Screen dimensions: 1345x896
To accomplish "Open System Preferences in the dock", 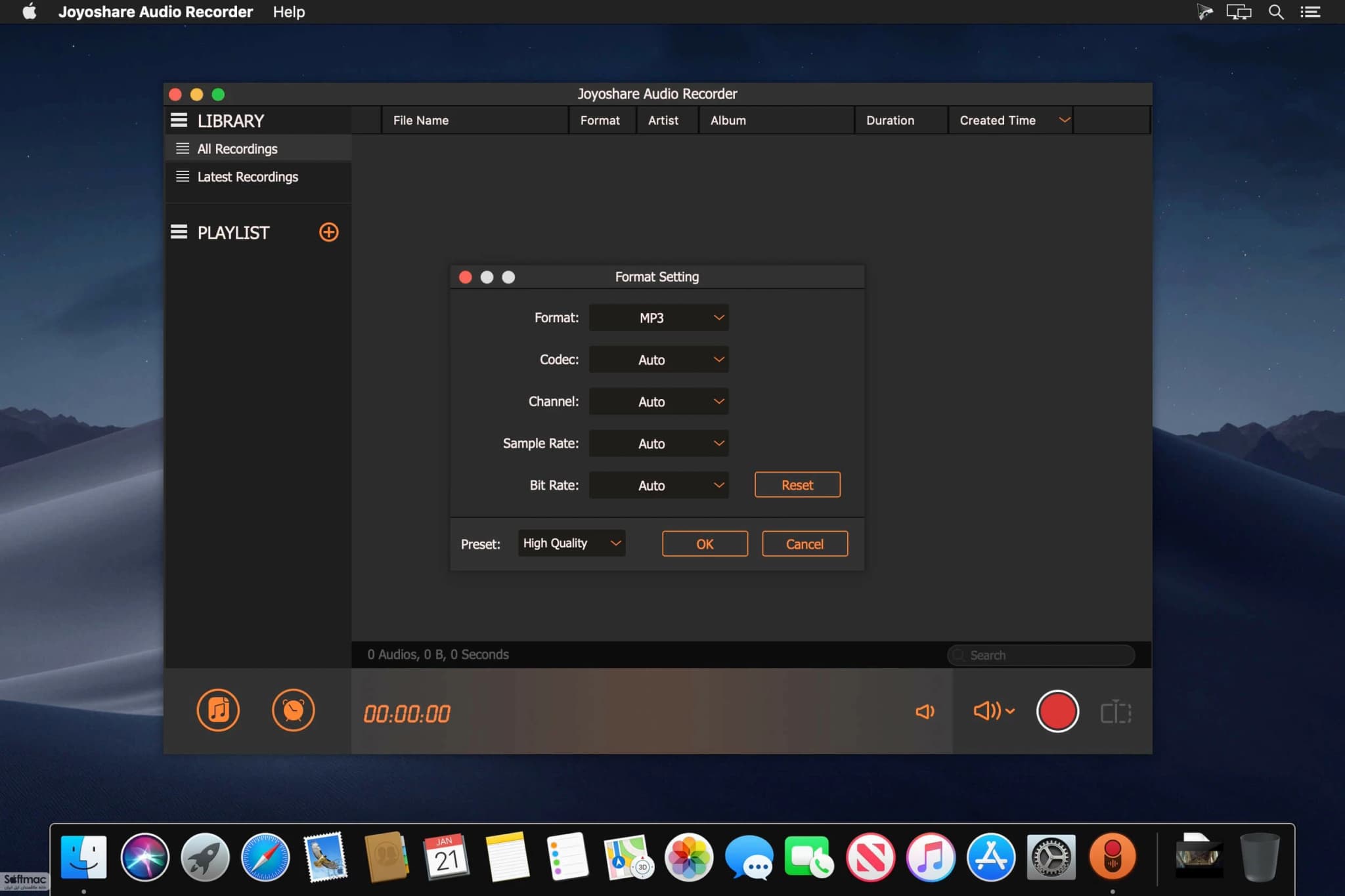I will (1051, 857).
